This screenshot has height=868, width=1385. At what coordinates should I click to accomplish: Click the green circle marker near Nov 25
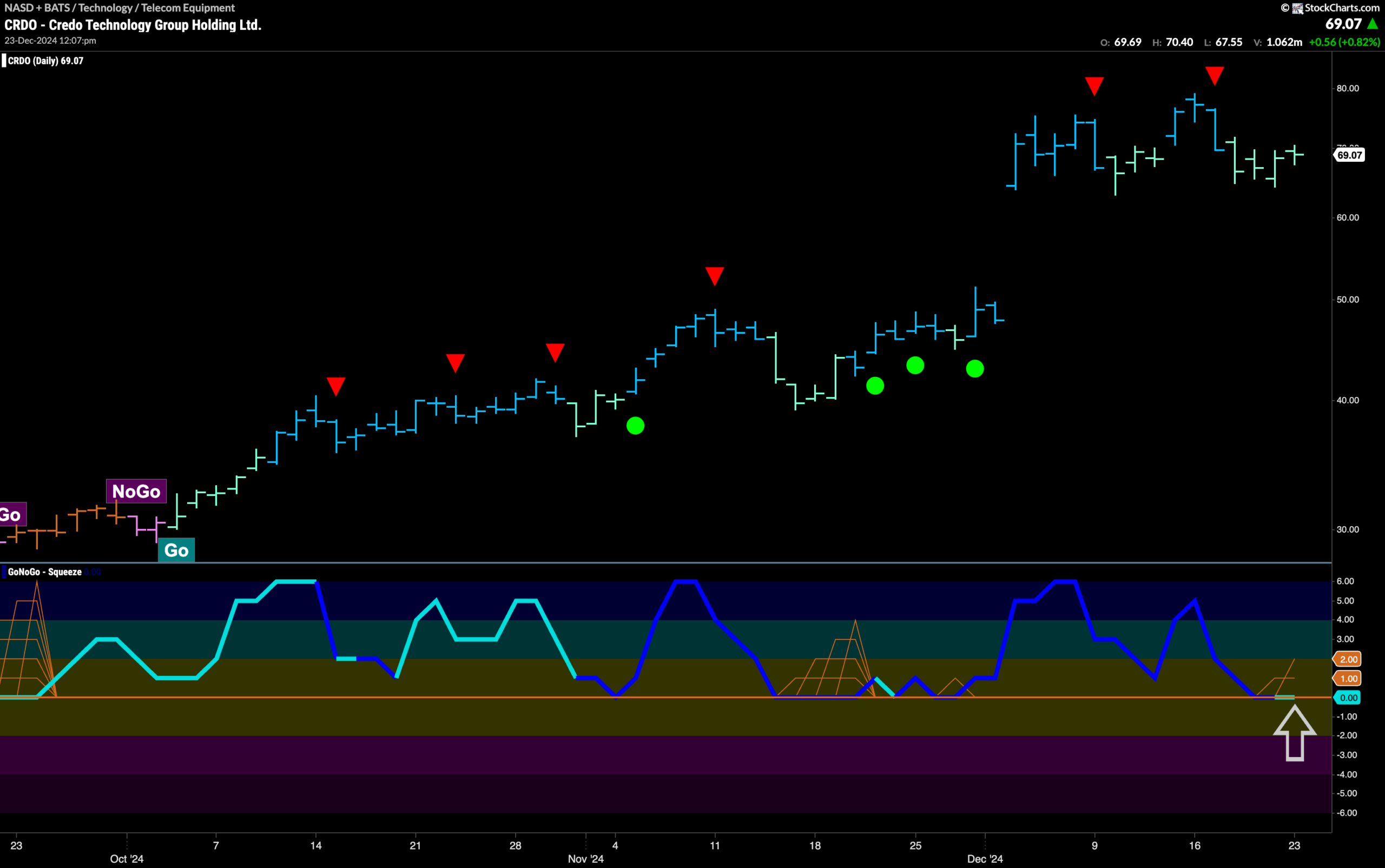pos(915,365)
